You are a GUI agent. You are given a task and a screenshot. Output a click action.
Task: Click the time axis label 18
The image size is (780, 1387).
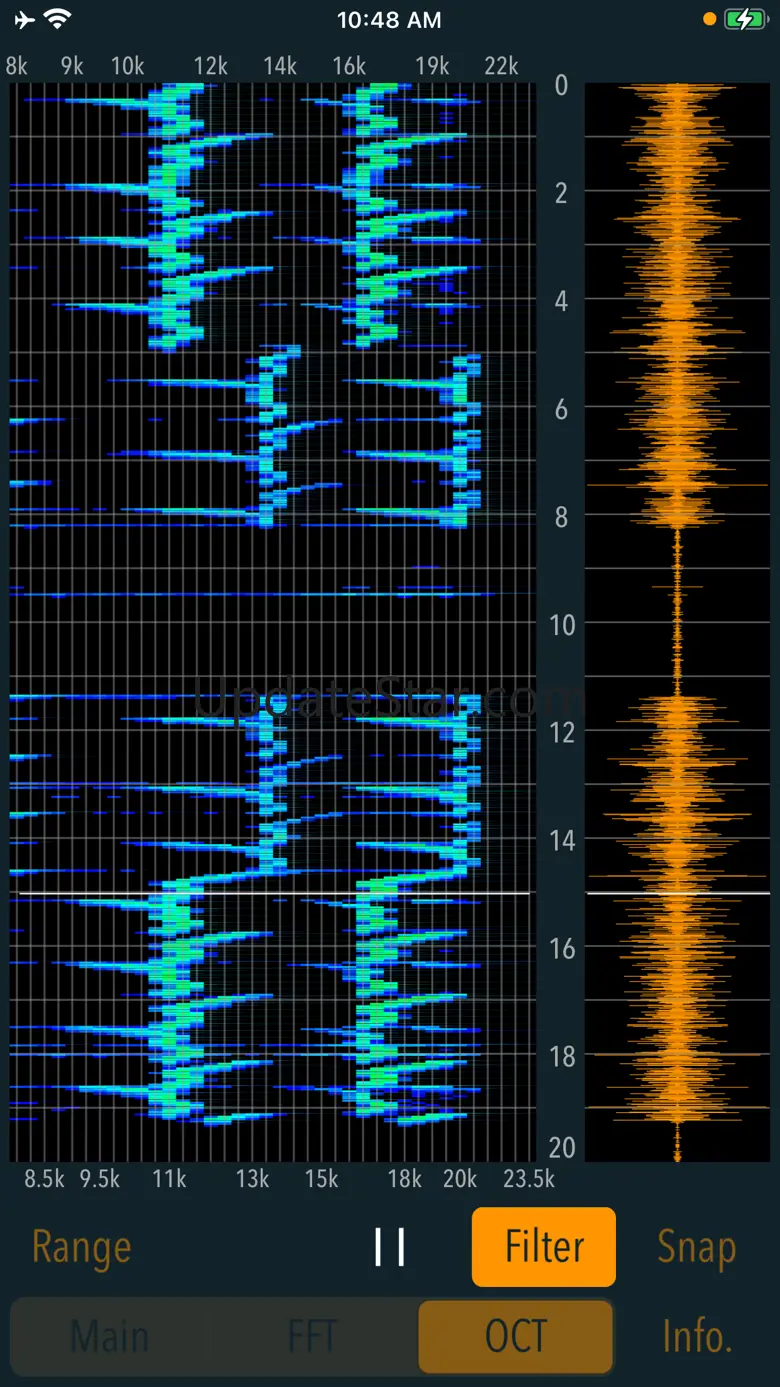pos(562,1056)
